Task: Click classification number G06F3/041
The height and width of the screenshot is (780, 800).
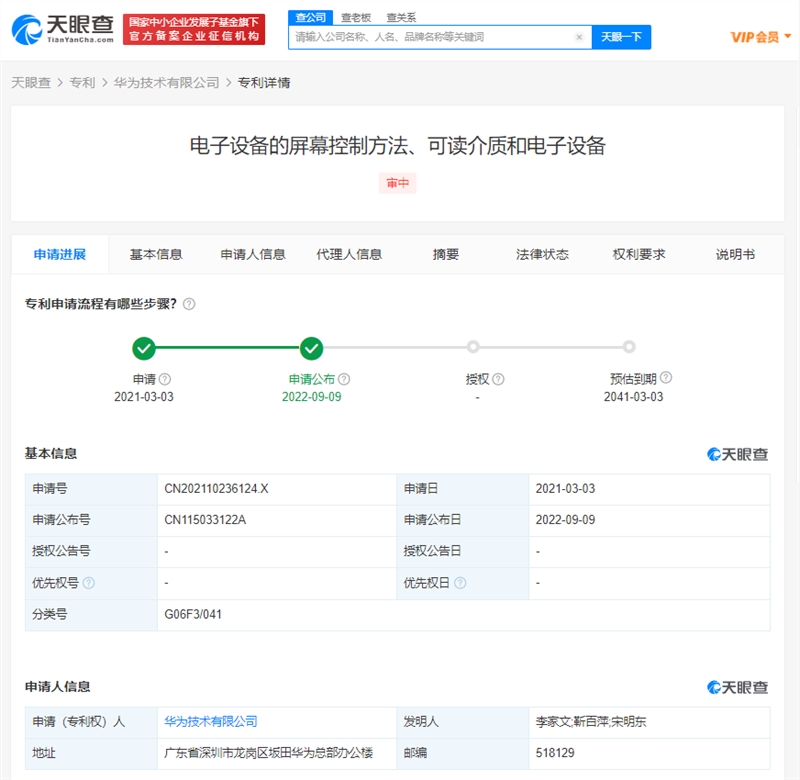Action: [x=193, y=614]
